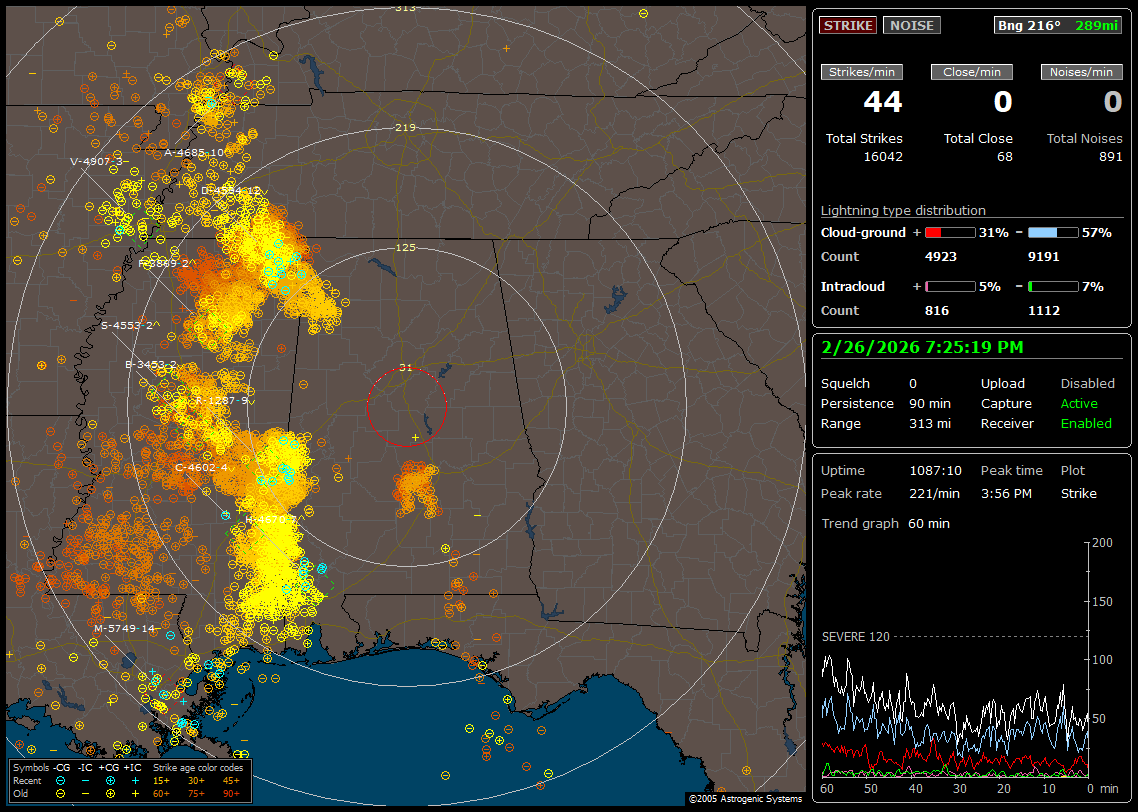Click the NOISE indicator button
This screenshot has width=1138, height=812.
[911, 25]
